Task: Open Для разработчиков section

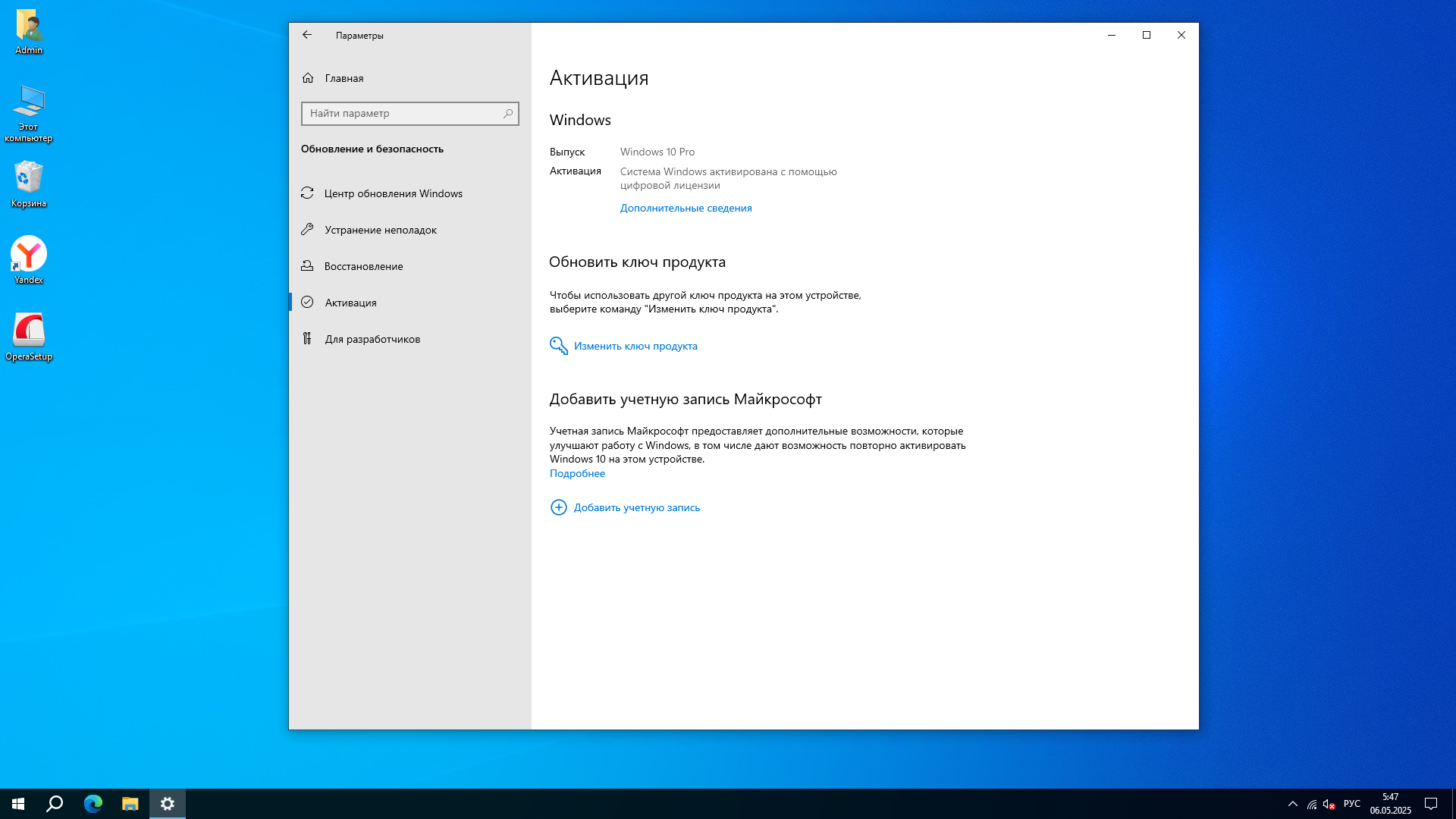Action: click(x=372, y=339)
